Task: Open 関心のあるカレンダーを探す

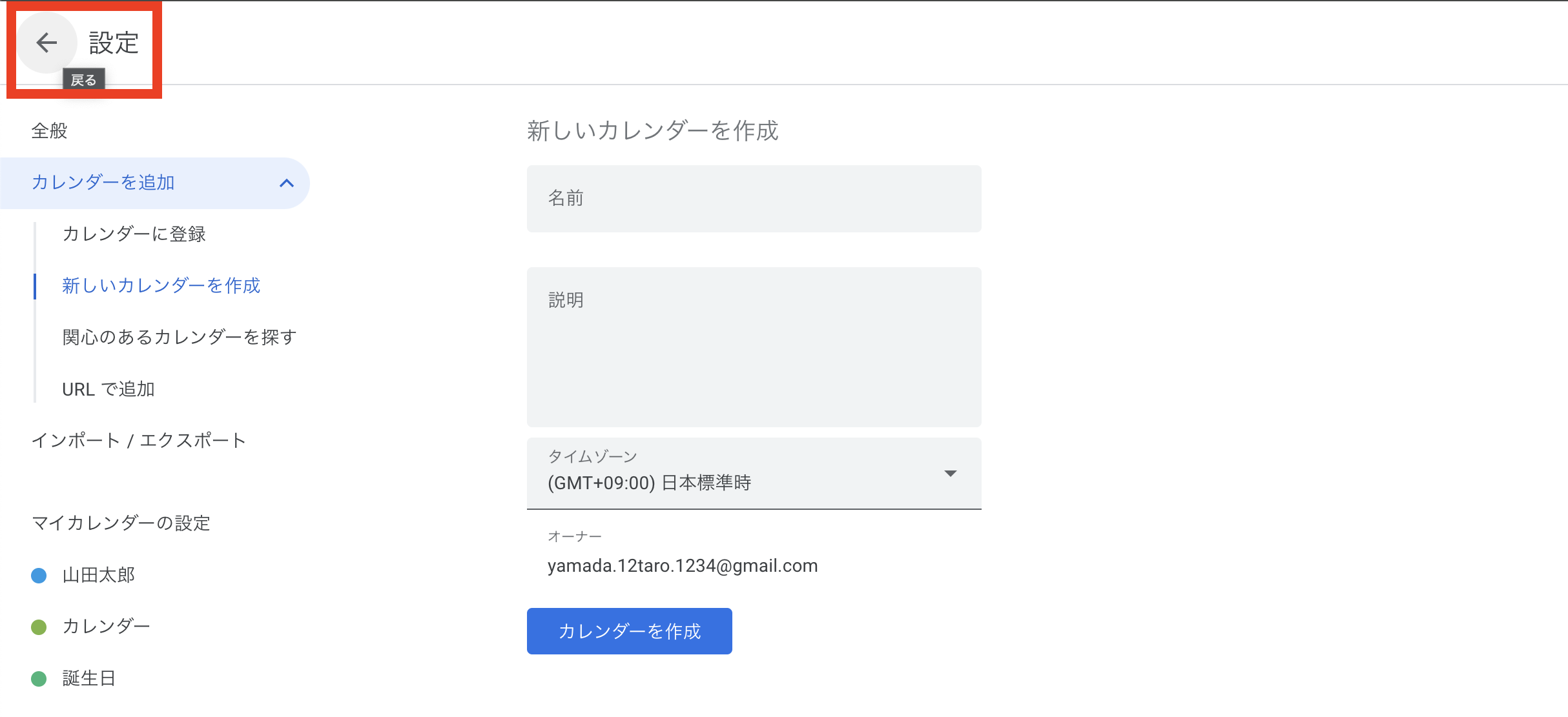Action: point(179,338)
